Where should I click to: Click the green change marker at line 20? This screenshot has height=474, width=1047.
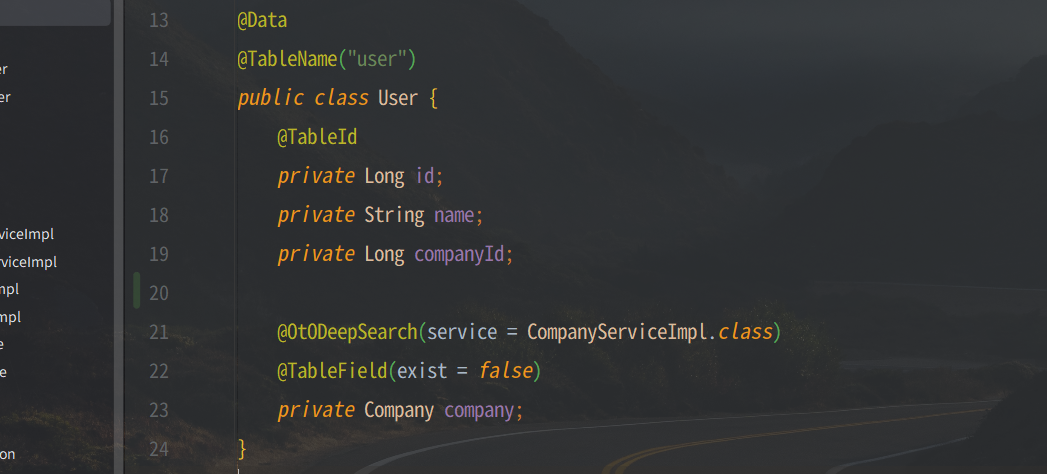point(137,290)
